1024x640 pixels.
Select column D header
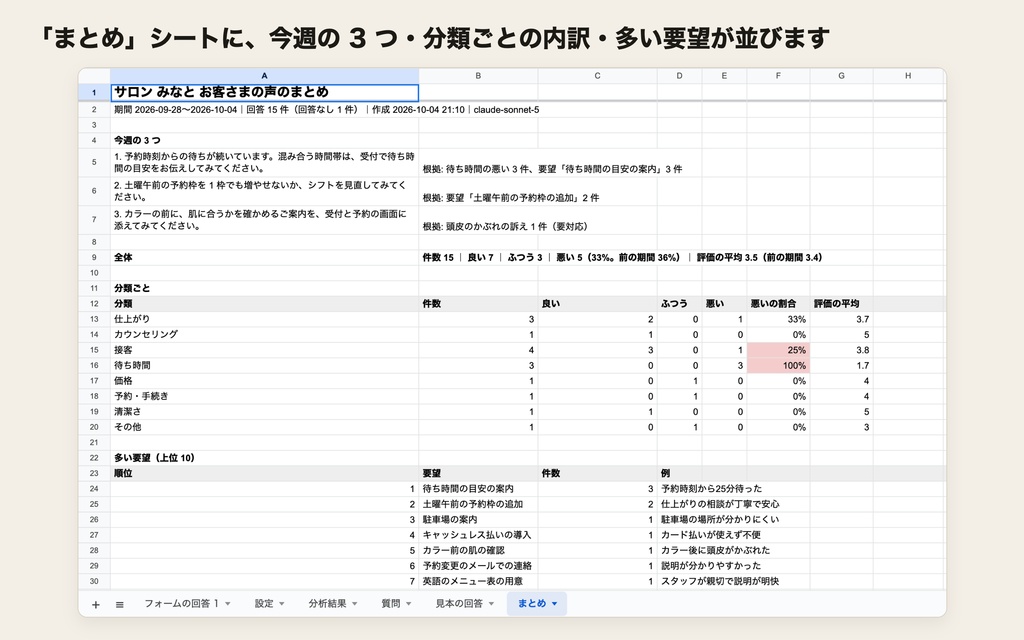coord(679,76)
